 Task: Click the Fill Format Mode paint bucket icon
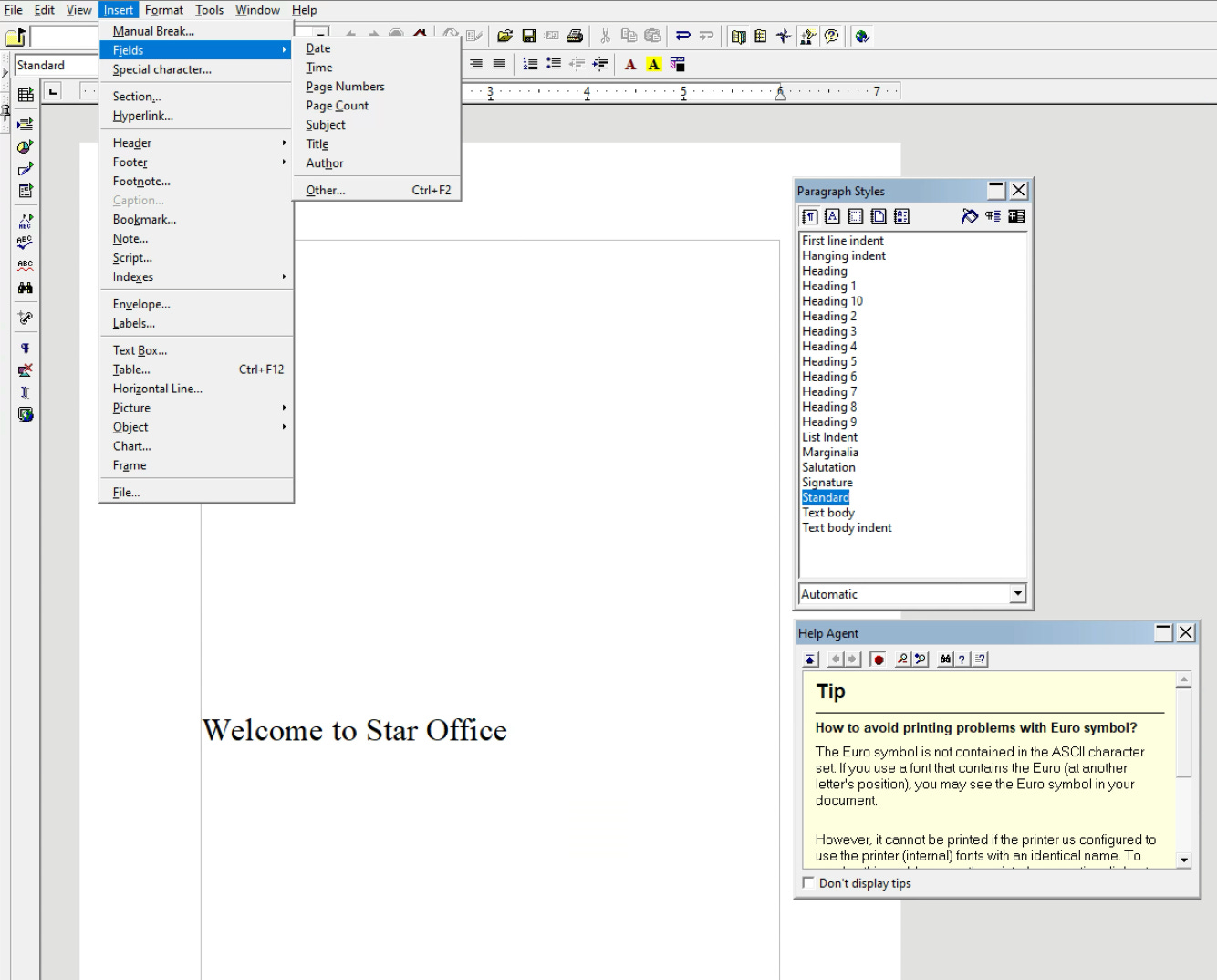(x=970, y=216)
